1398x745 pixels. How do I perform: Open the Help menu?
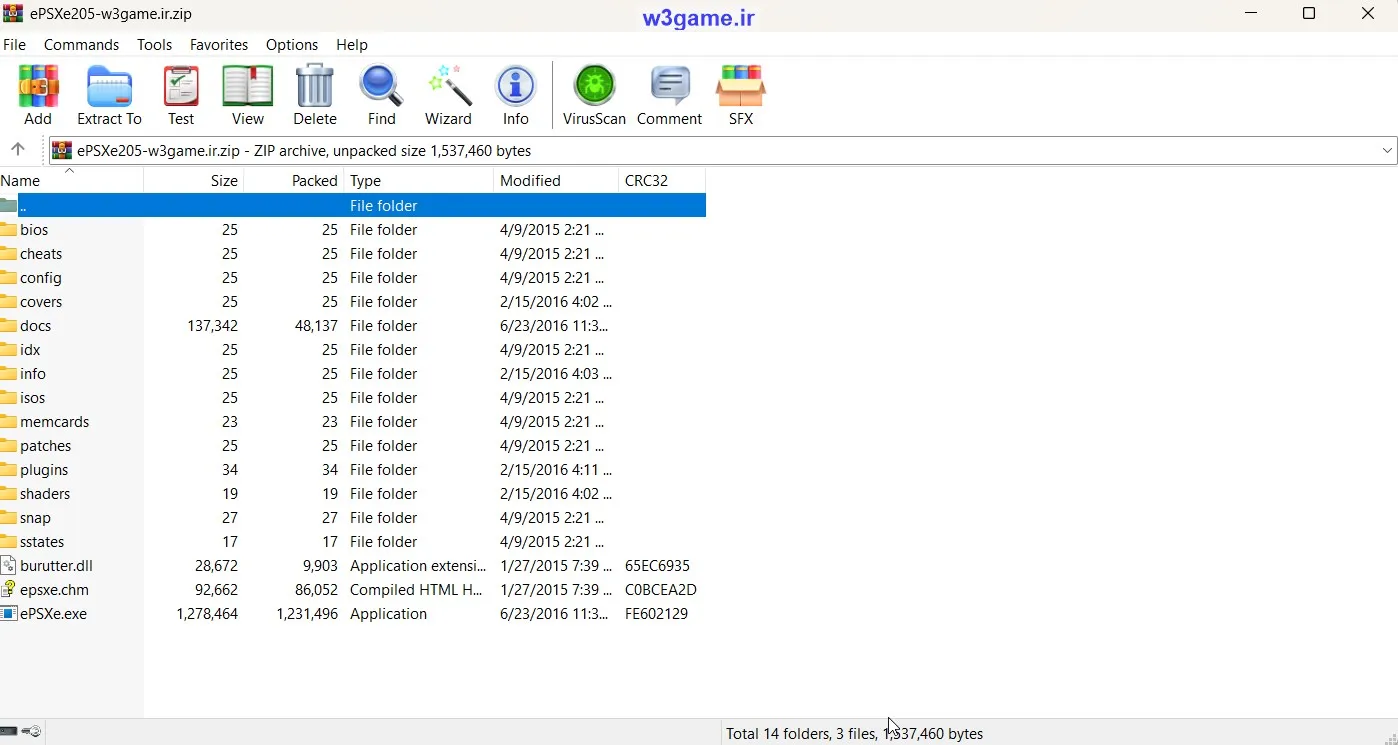(x=352, y=45)
